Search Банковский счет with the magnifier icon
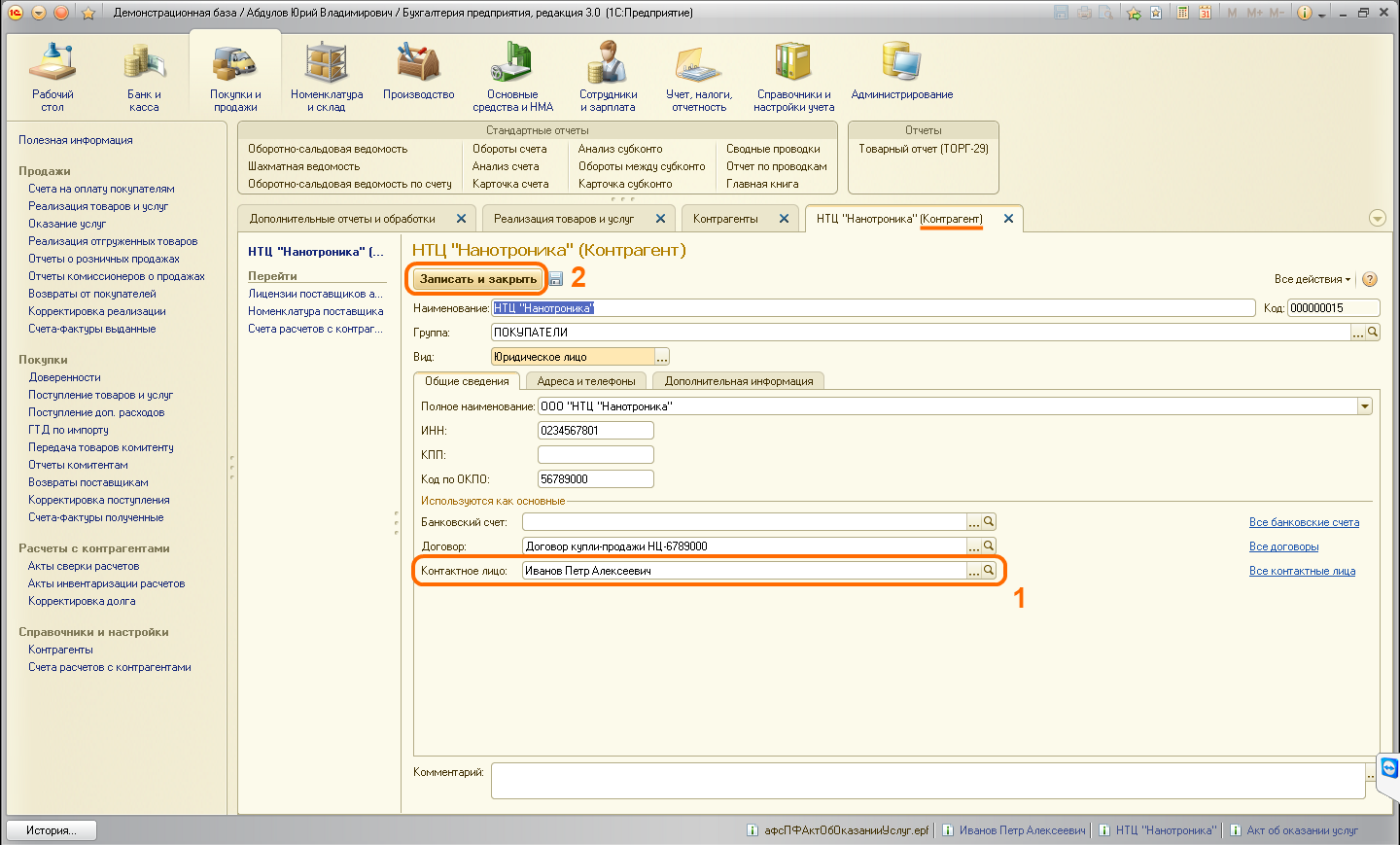1400x845 pixels. (x=989, y=522)
